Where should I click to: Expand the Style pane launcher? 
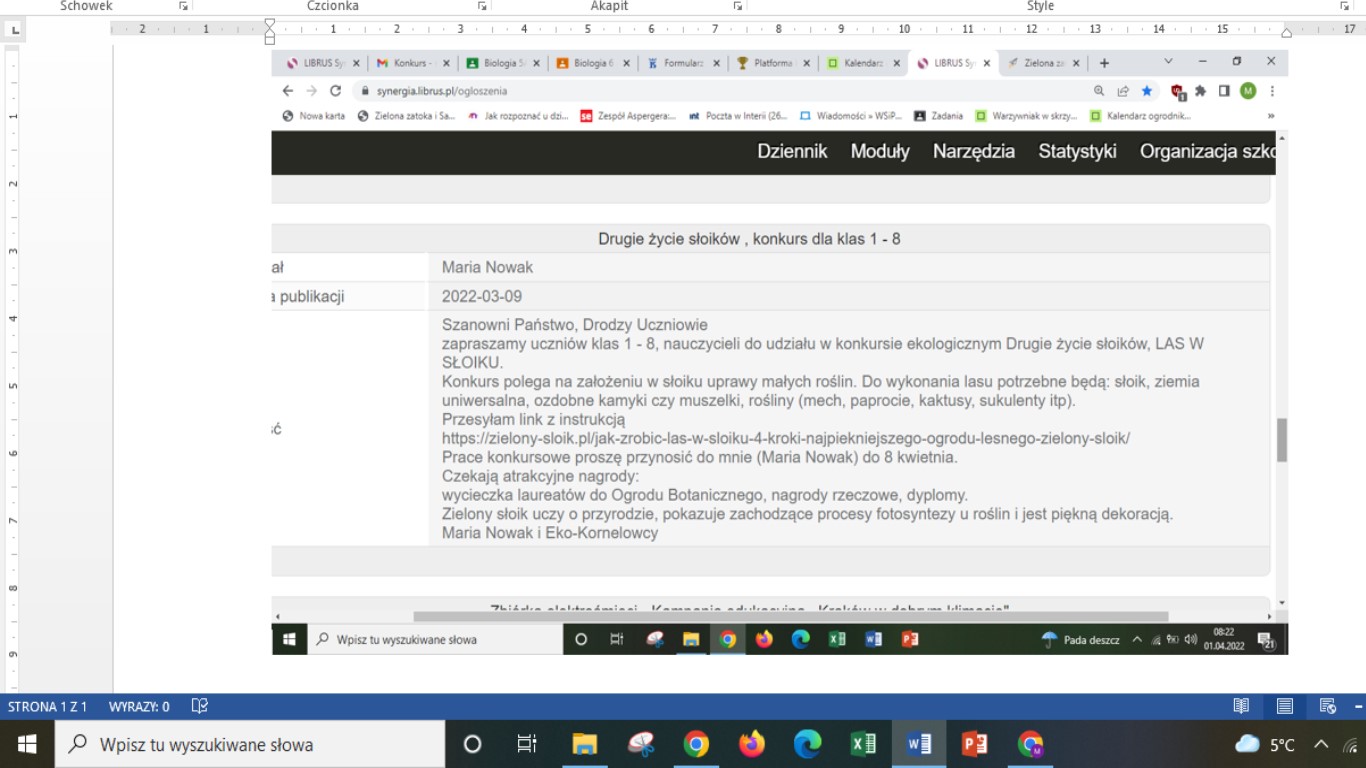1344,6
